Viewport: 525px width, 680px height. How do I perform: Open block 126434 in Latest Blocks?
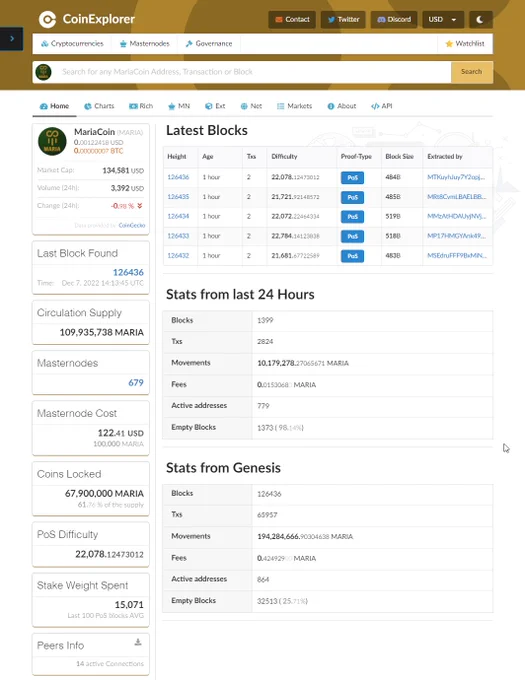click(x=178, y=216)
